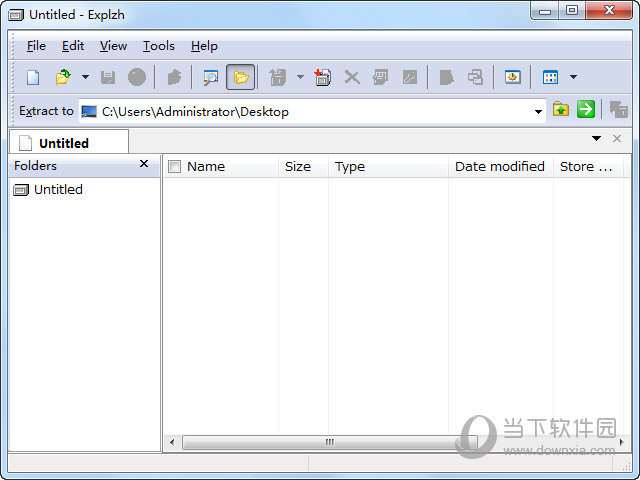Click the Folders pane header
Screen dimensions: 640x480
coord(84,166)
